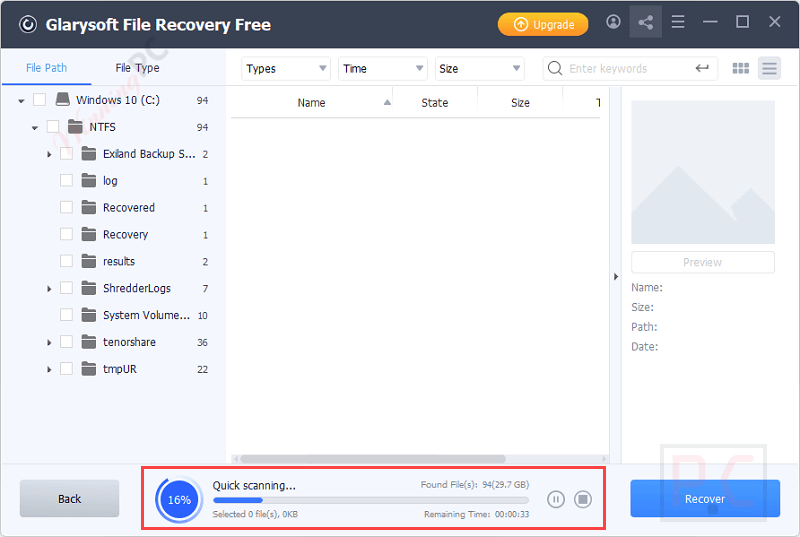Open the Size filter dropdown
Screen dimensions: 800x537
(480, 68)
